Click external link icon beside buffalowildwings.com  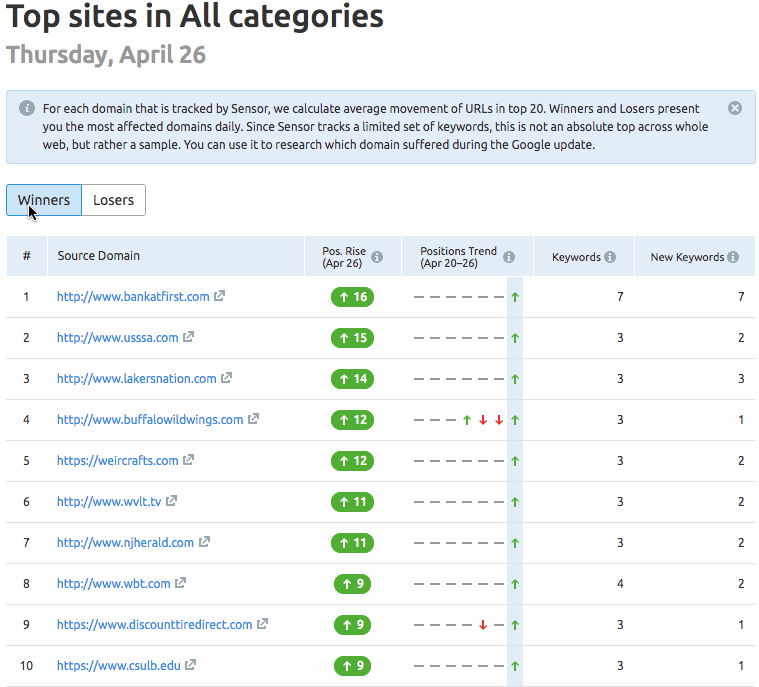pos(254,420)
